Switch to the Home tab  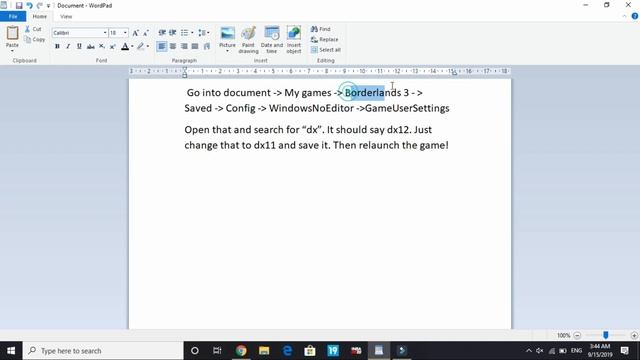click(40, 16)
